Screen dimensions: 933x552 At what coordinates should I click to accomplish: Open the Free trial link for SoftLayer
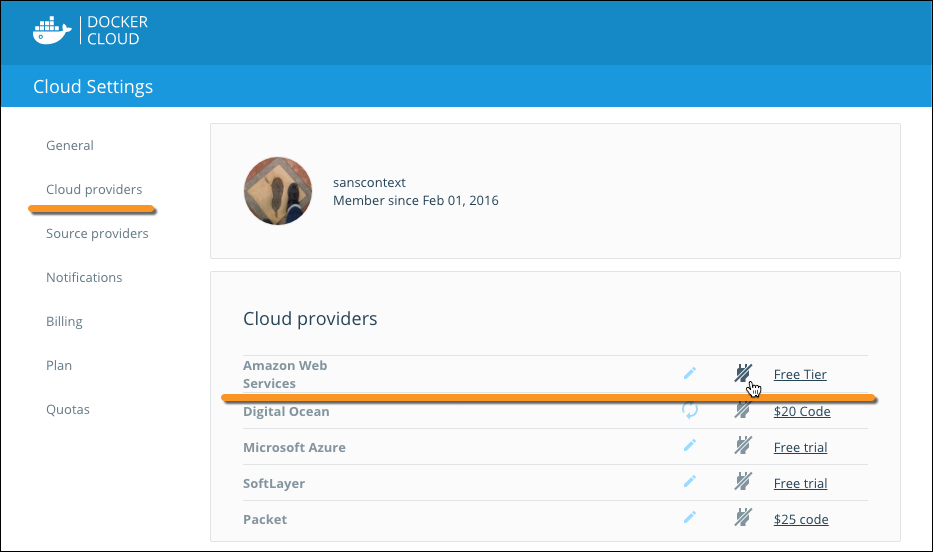click(x=800, y=483)
